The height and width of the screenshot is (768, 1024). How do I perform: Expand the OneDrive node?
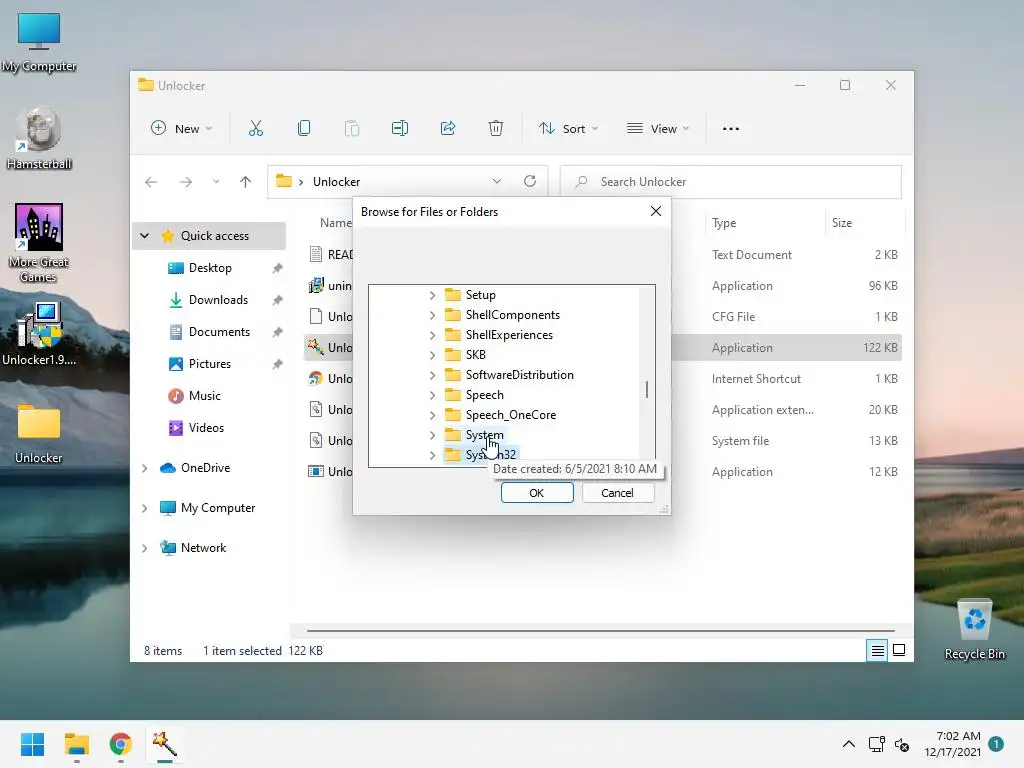(x=145, y=468)
